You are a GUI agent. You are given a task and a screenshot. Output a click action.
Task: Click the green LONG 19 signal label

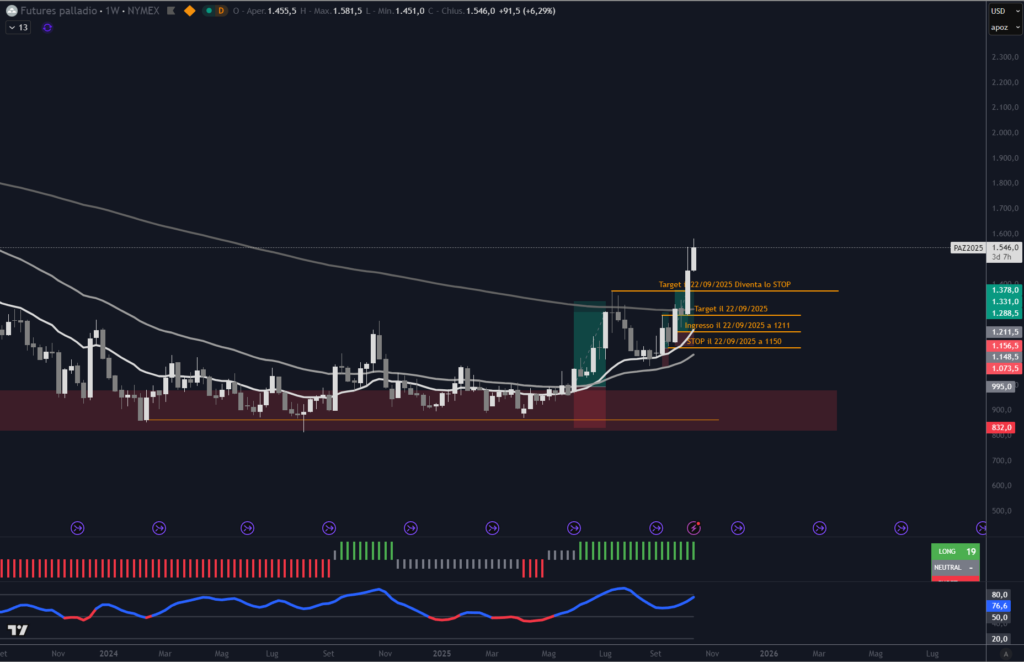click(x=955, y=551)
